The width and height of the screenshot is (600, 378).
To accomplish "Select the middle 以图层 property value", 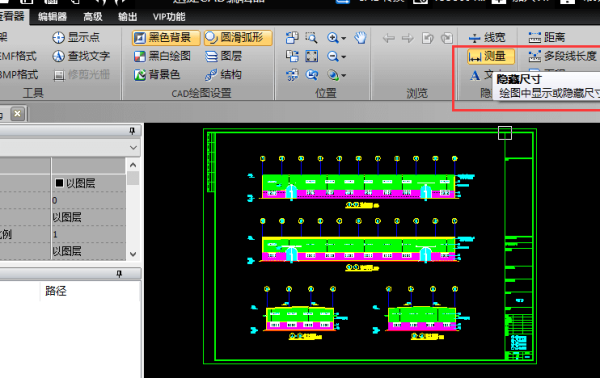I will coord(88,217).
